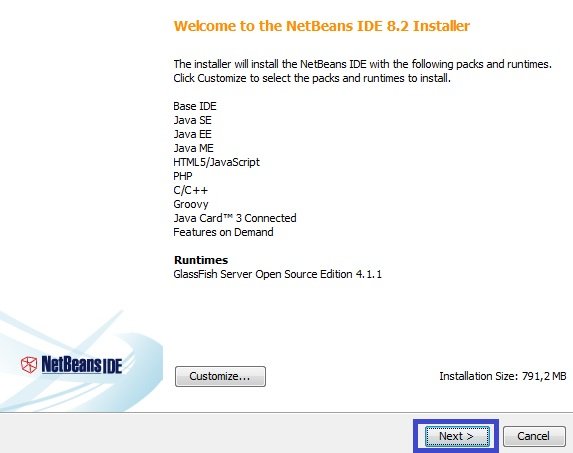Select 'Java Card™ 3 Connected' text
The height and width of the screenshot is (453, 573).
pyautogui.click(x=235, y=218)
